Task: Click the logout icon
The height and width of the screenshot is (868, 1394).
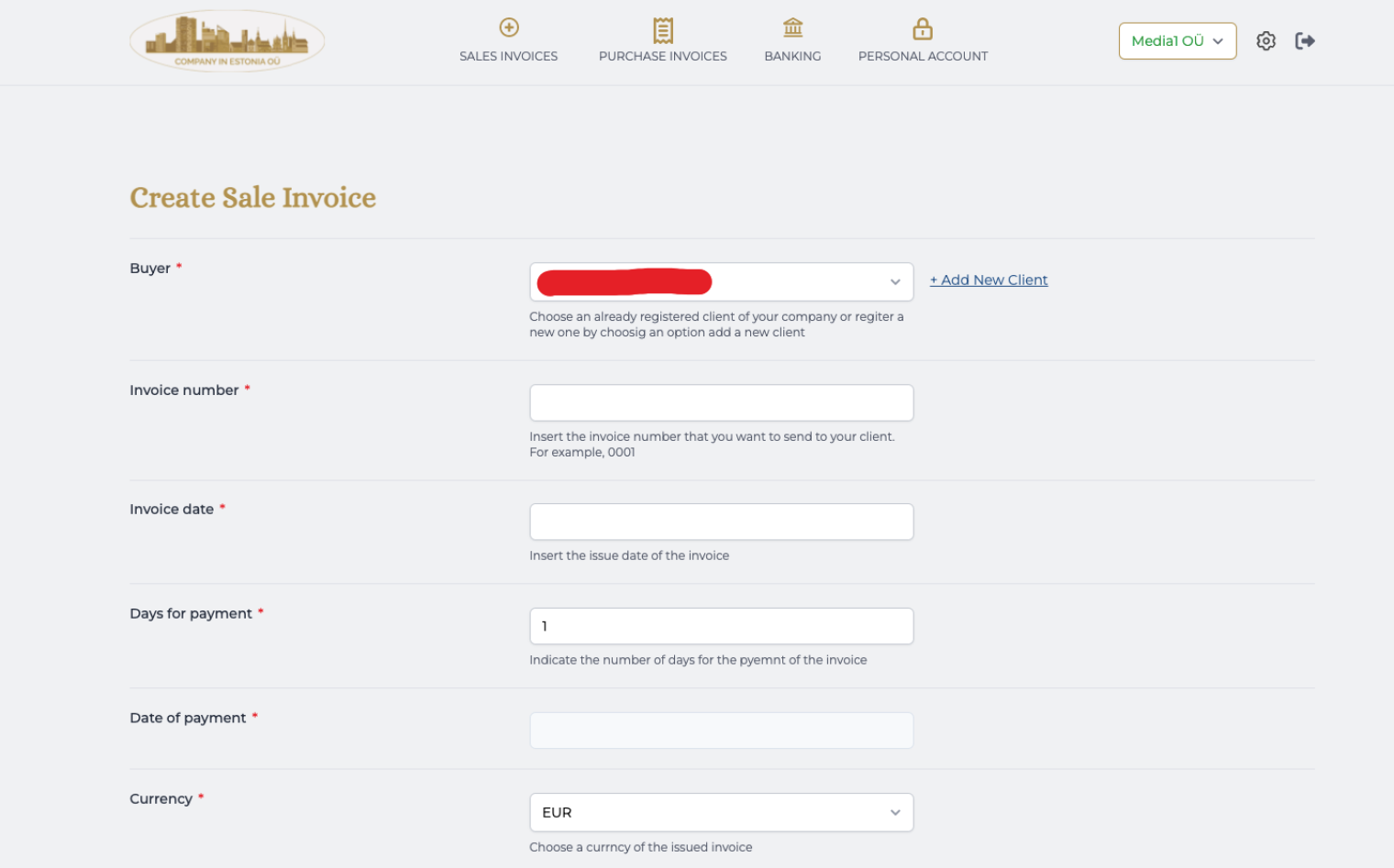Action: pos(1305,40)
